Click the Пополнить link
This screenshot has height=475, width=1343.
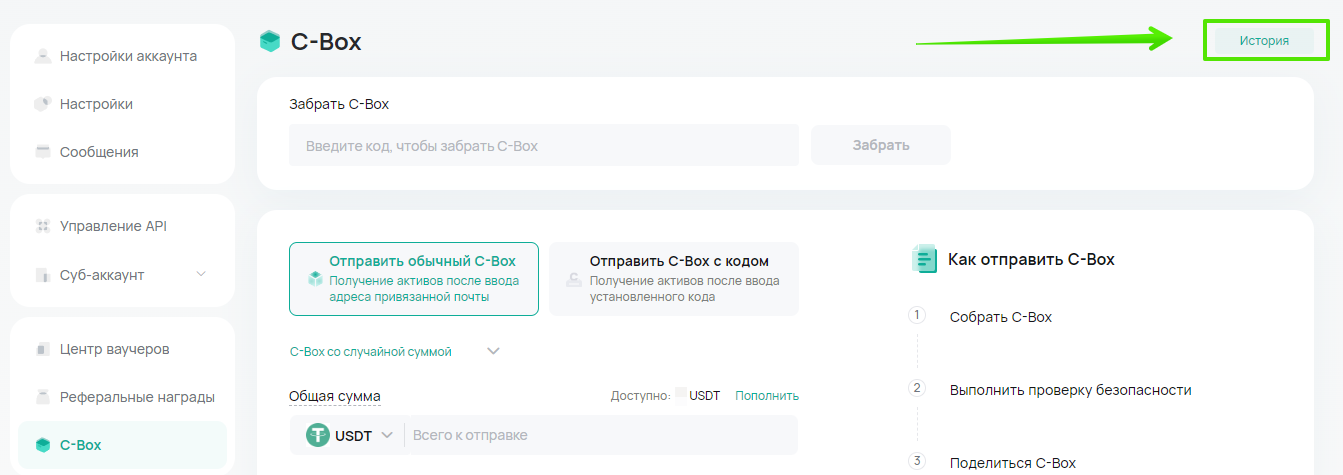click(x=767, y=396)
